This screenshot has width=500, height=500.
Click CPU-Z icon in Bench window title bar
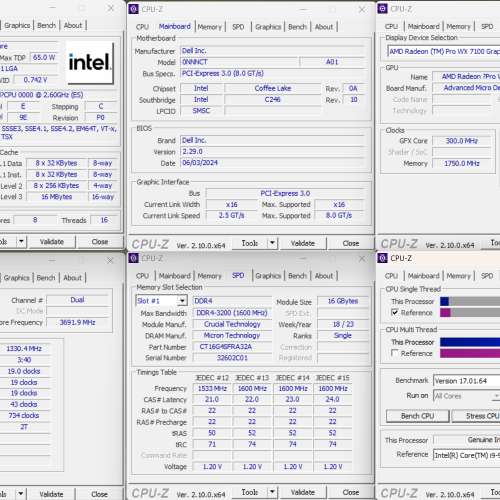coord(382,258)
